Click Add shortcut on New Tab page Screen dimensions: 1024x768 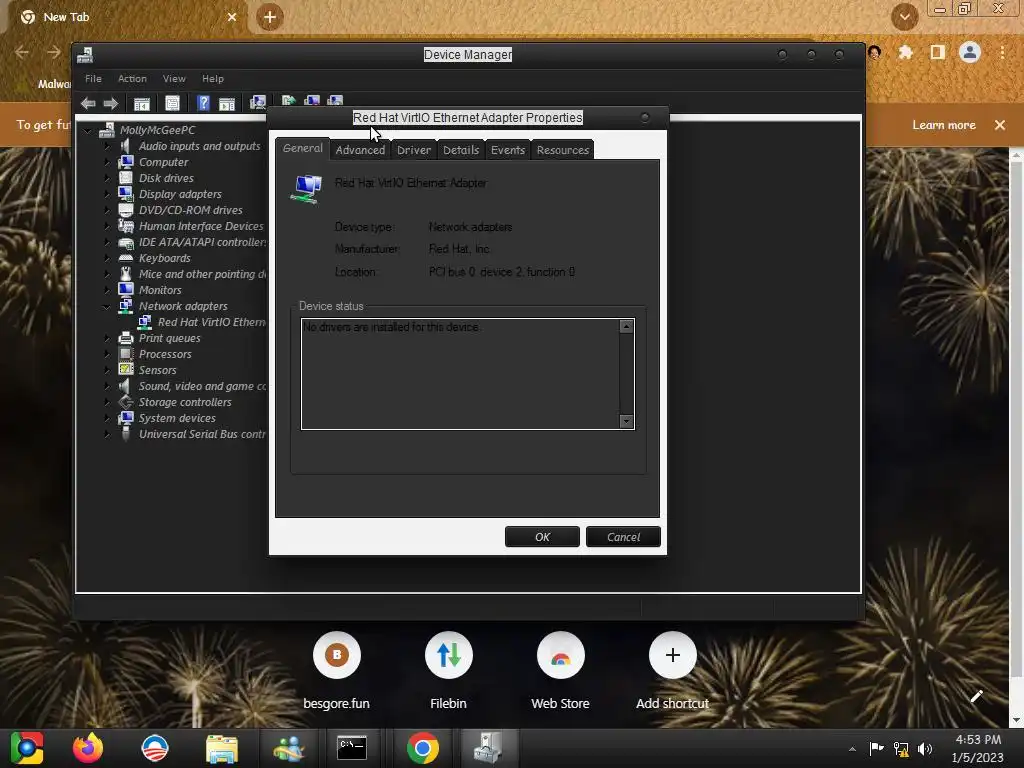(673, 671)
